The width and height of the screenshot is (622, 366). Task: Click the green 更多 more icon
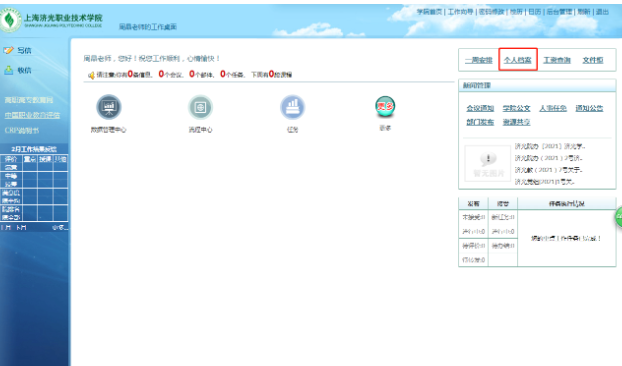pos(385,106)
